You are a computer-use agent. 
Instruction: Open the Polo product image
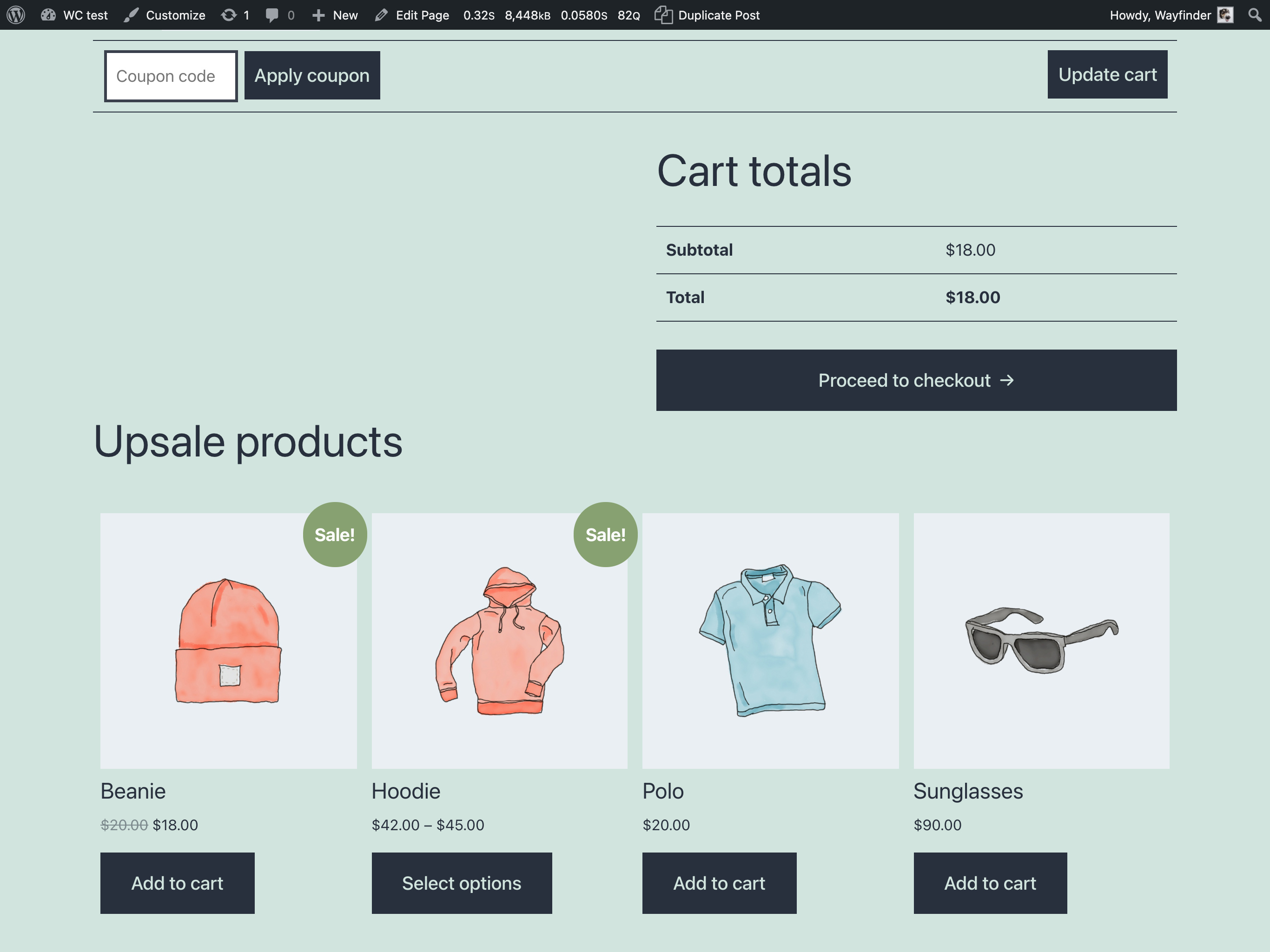tap(770, 641)
